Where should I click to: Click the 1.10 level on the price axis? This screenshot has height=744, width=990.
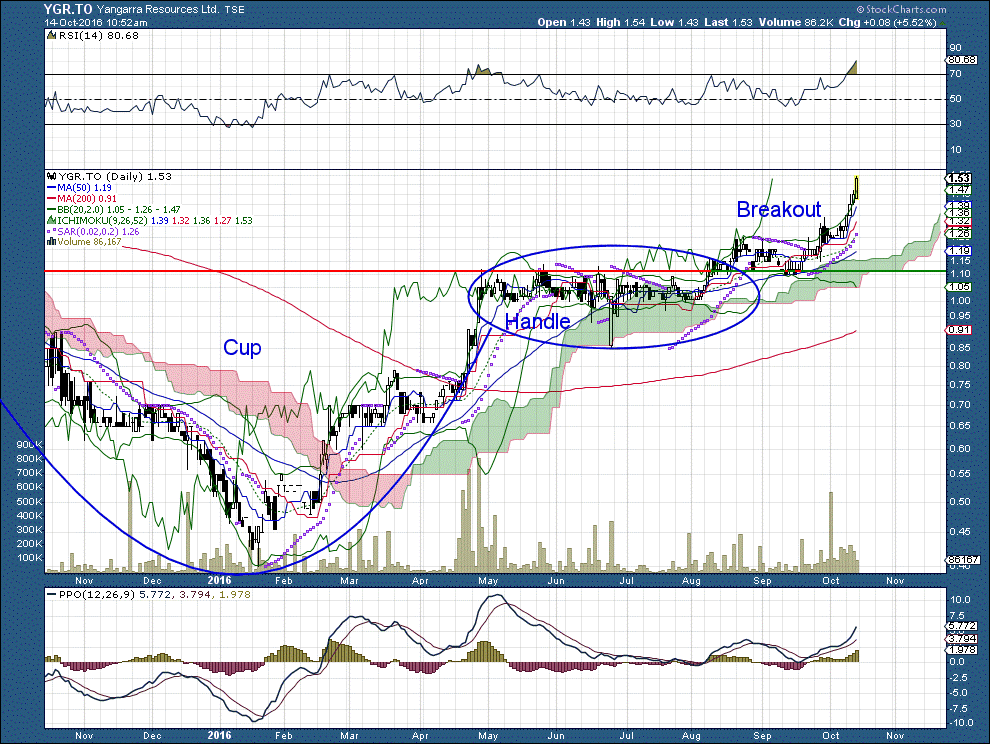point(960,274)
